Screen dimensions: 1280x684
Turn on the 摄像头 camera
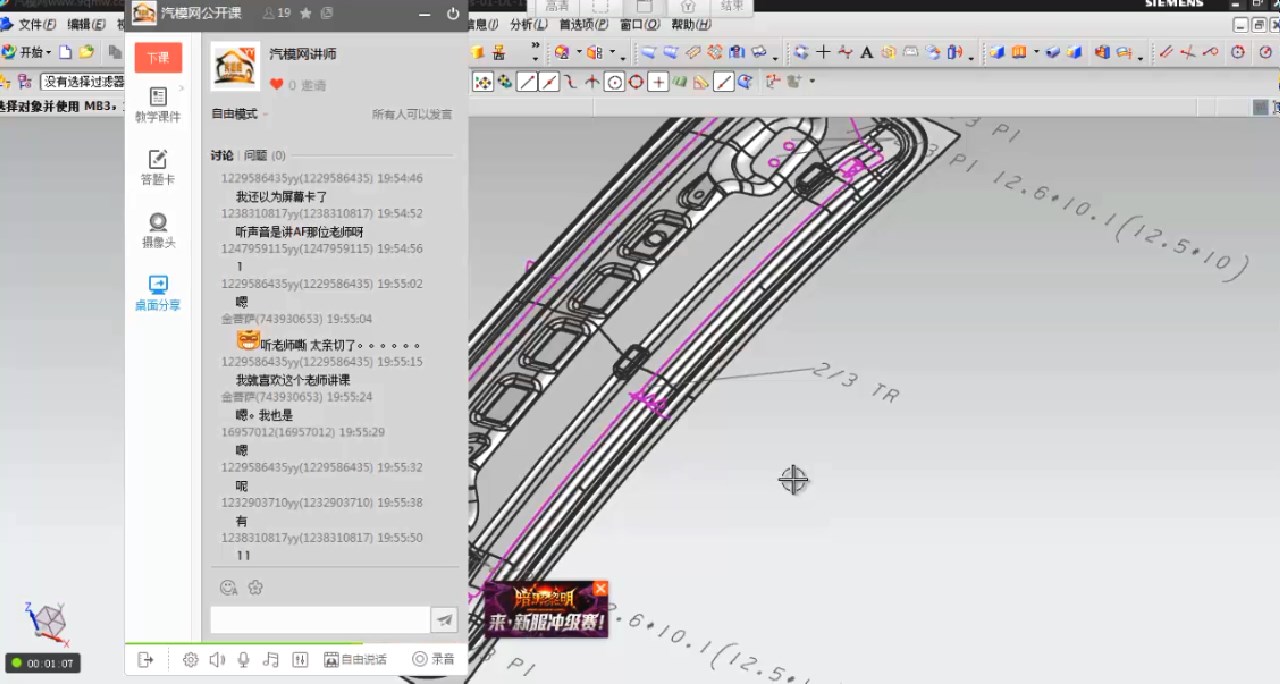pyautogui.click(x=158, y=230)
